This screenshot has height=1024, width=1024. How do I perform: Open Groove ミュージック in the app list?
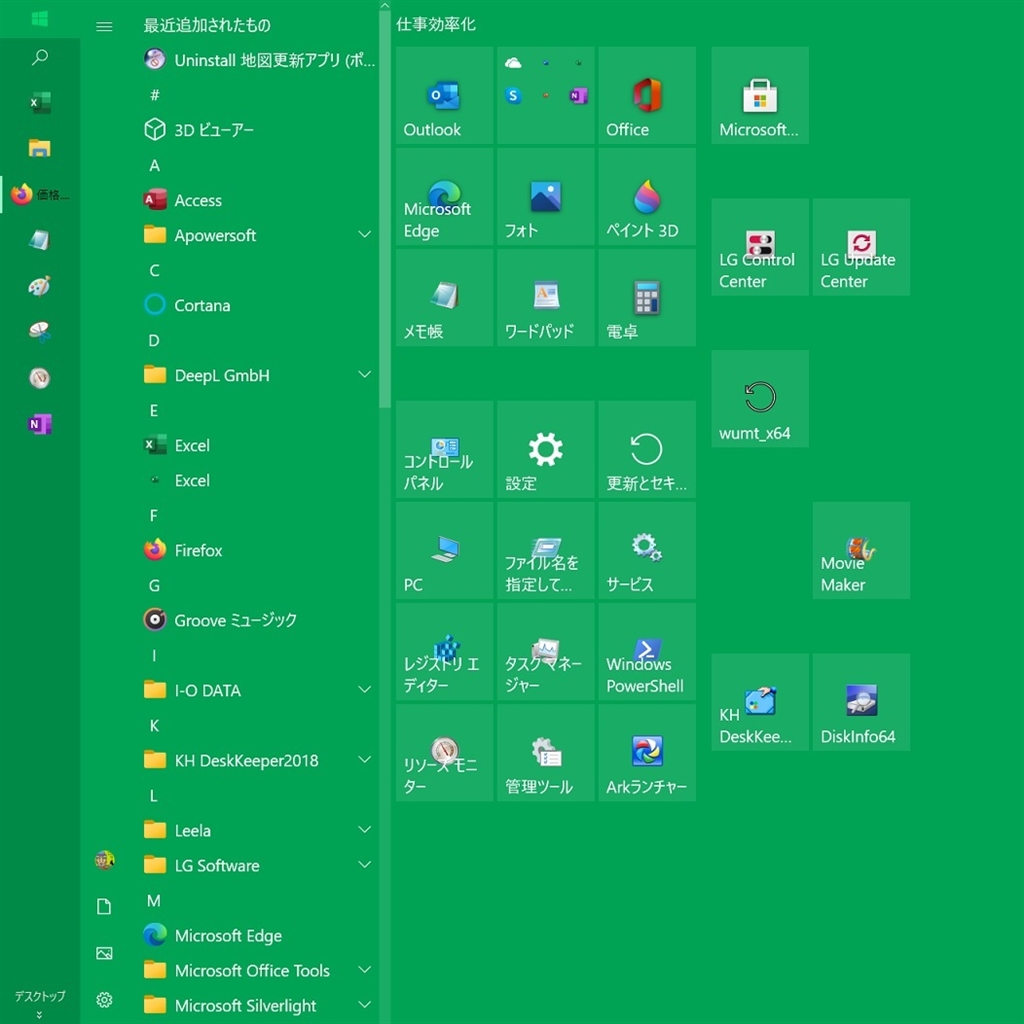click(x=258, y=620)
